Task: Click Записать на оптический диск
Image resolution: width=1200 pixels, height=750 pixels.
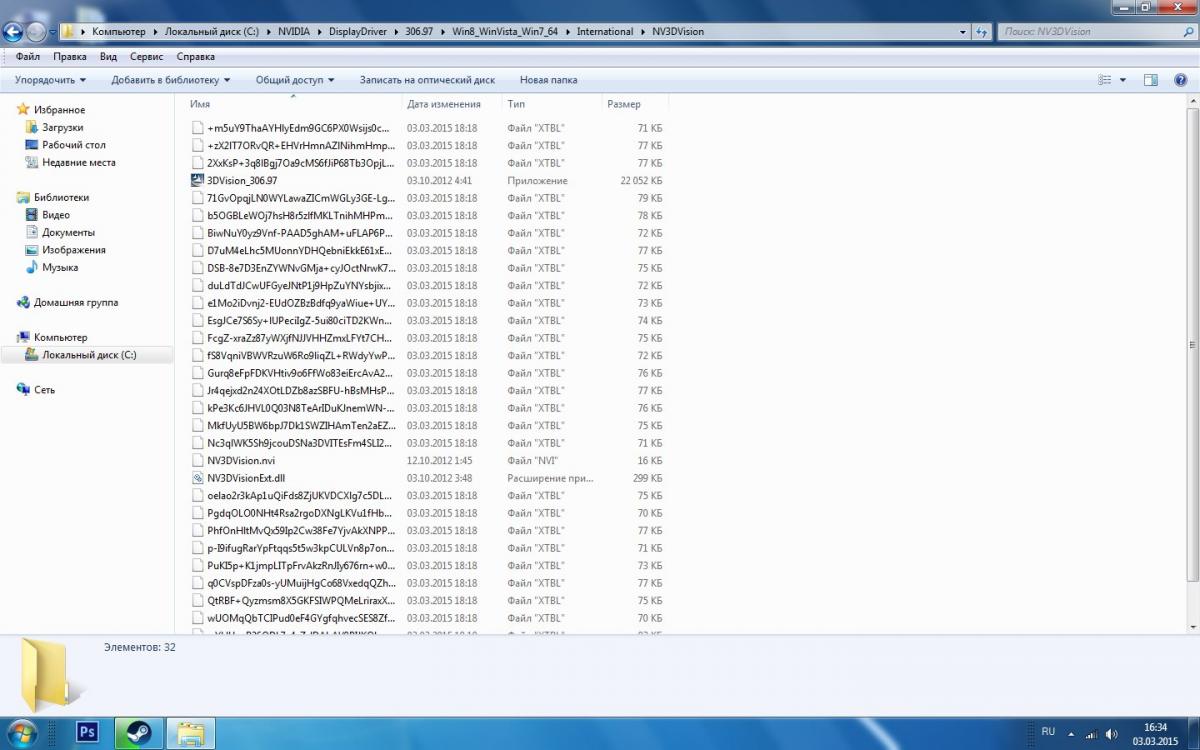Action: click(x=427, y=80)
